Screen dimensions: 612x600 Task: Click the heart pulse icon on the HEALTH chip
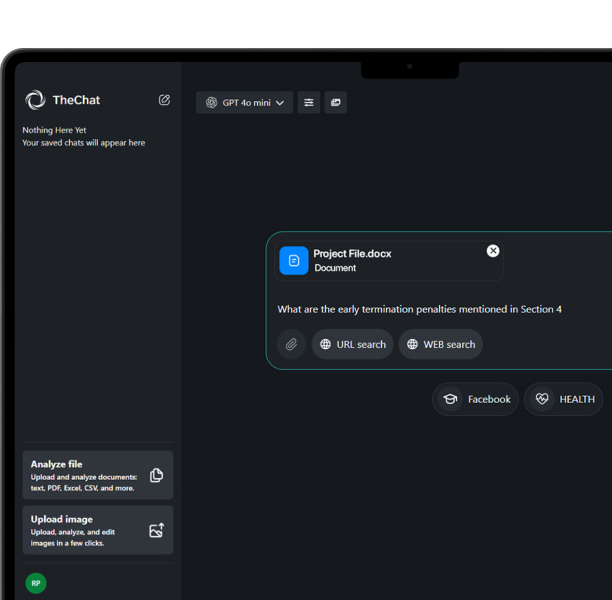pos(542,399)
